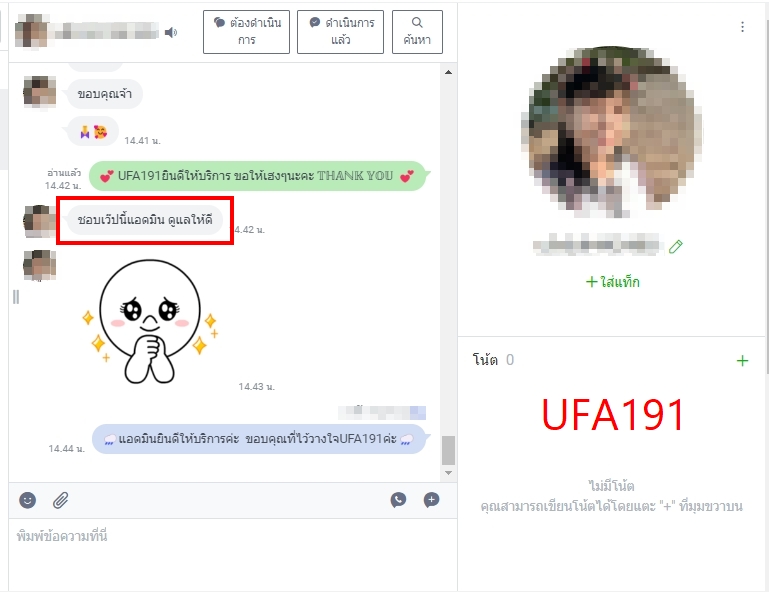Click the panel resize handle left of sticker
769x592 pixels.
coord(16,297)
